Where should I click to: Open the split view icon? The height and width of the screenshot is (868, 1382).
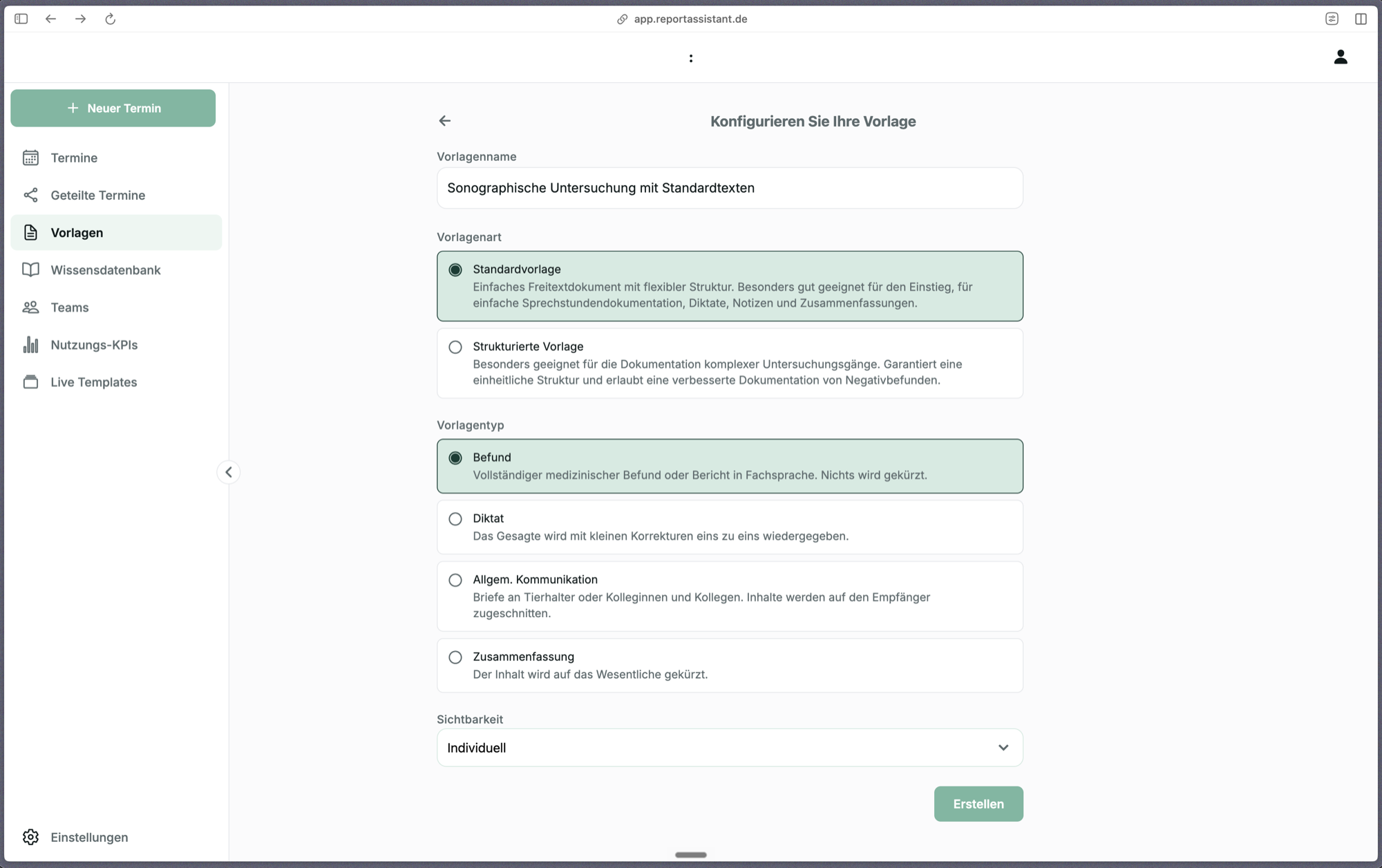1361,19
